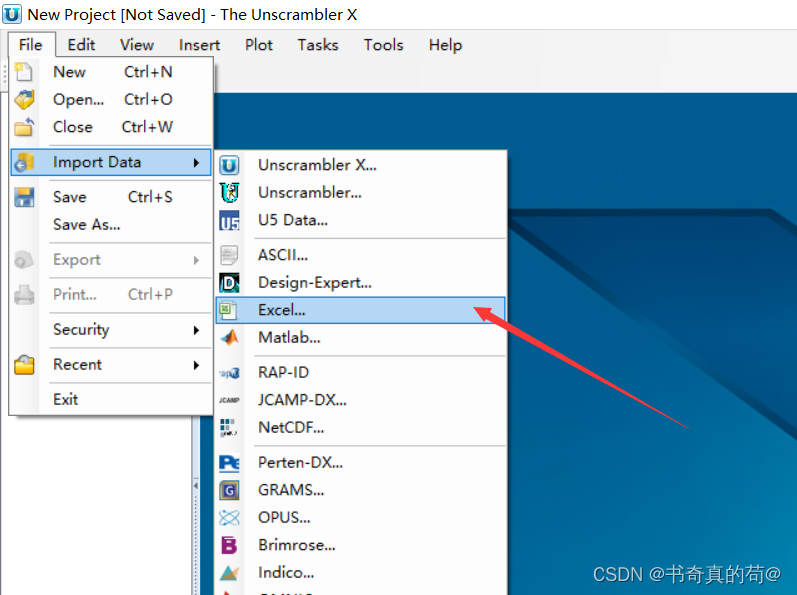Click the Unscrambler X blue U icon
Image resolution: width=797 pixels, height=595 pixels.
point(229,165)
